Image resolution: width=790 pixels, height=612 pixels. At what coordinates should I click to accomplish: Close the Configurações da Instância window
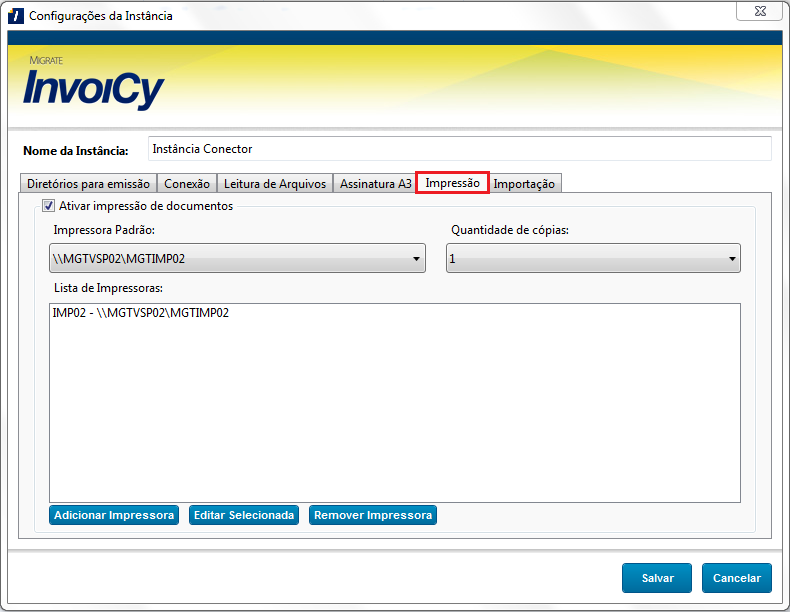point(759,11)
